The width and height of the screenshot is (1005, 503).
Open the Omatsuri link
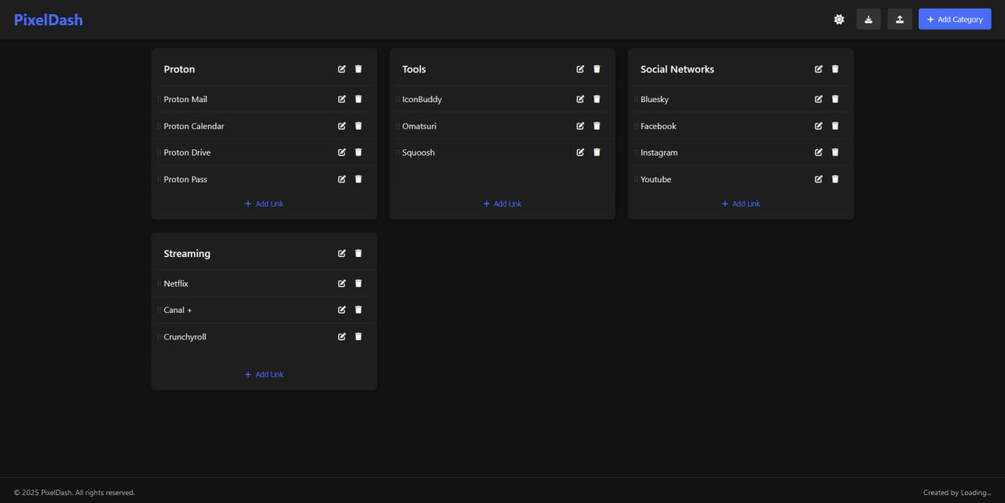(x=419, y=126)
